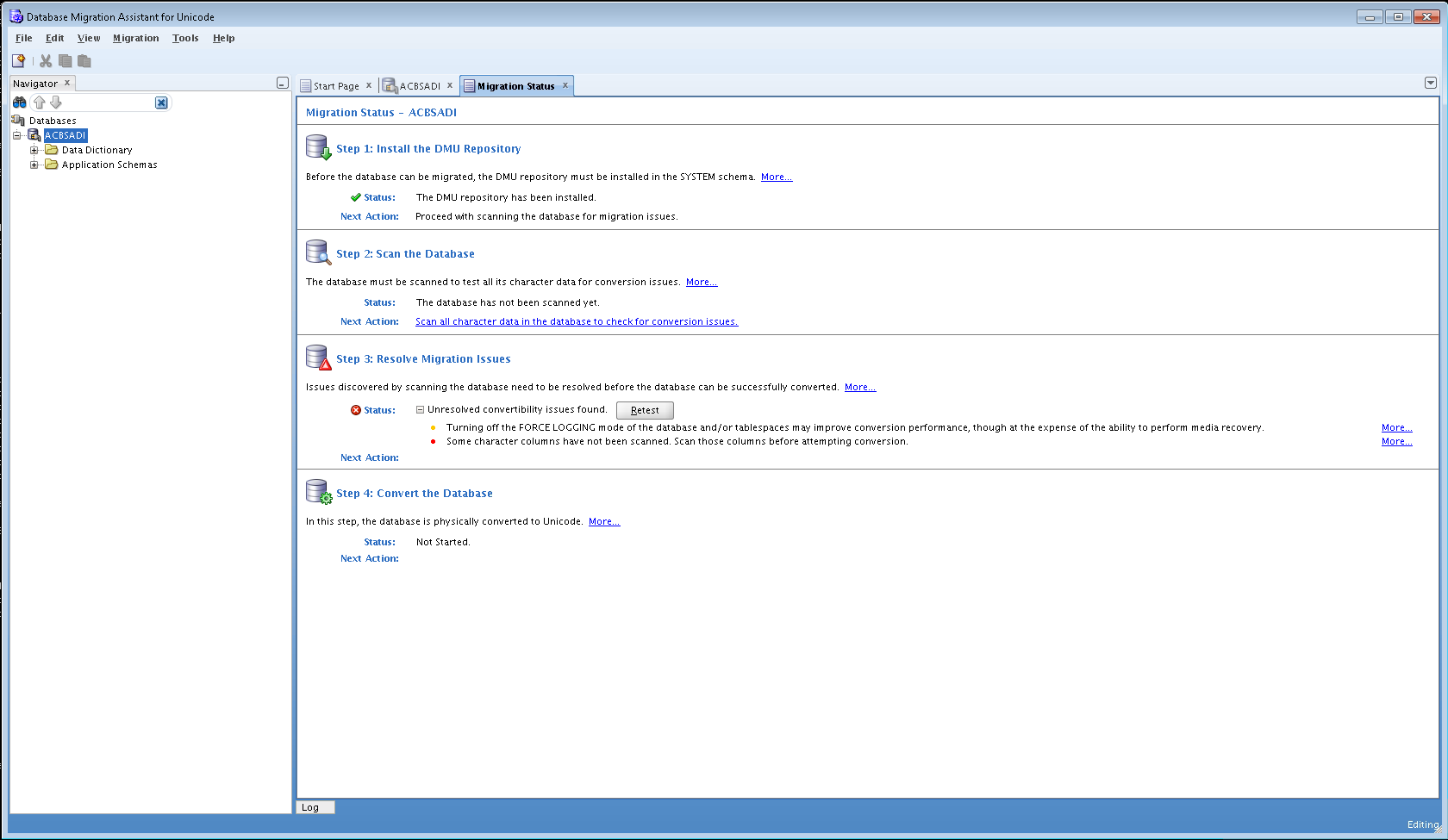Collapse the Unresolved convertibility issues list
Viewport: 1448px width, 840px height.
(x=420, y=410)
